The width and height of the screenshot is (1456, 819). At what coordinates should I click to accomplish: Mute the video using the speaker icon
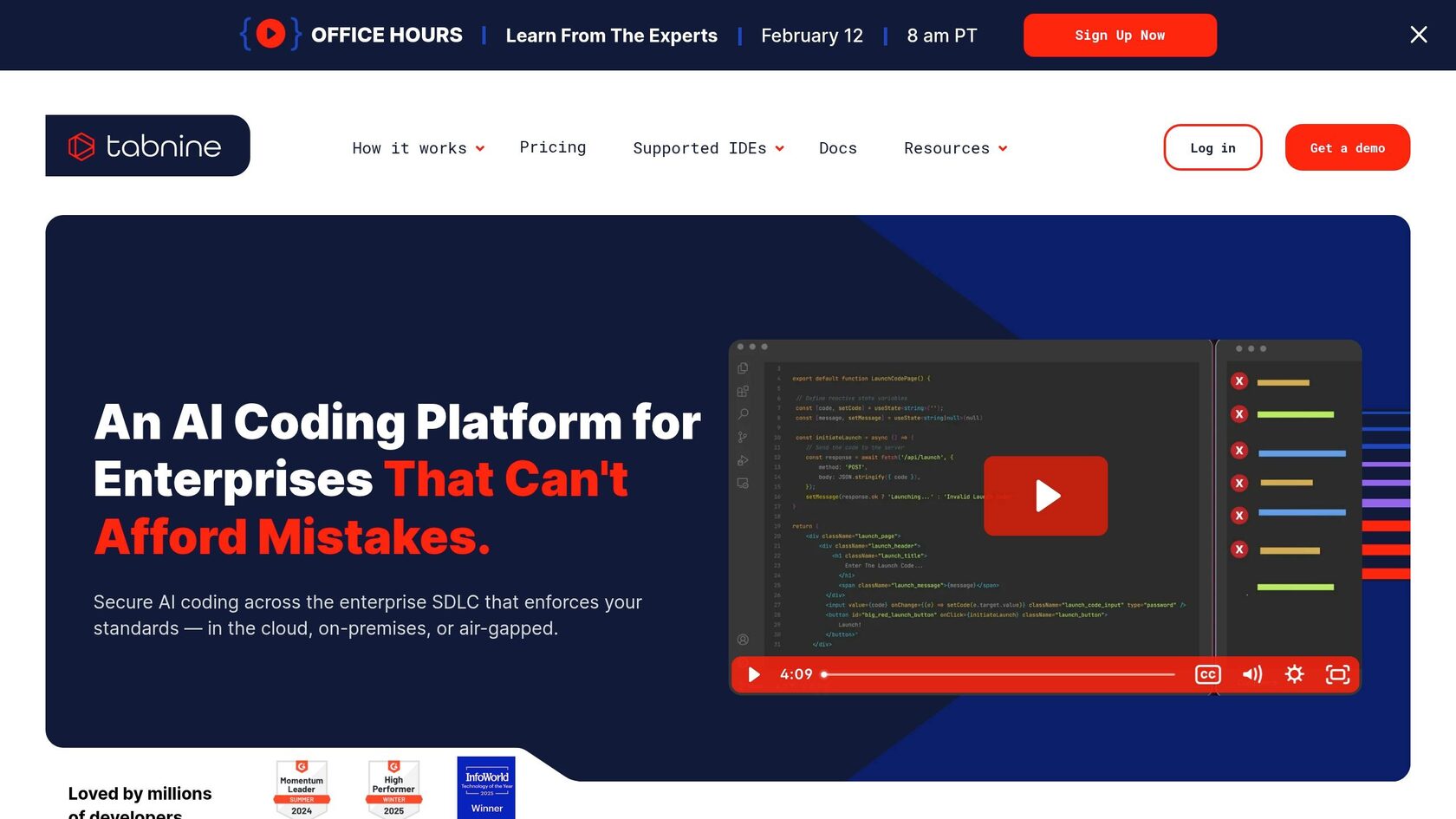(x=1252, y=674)
